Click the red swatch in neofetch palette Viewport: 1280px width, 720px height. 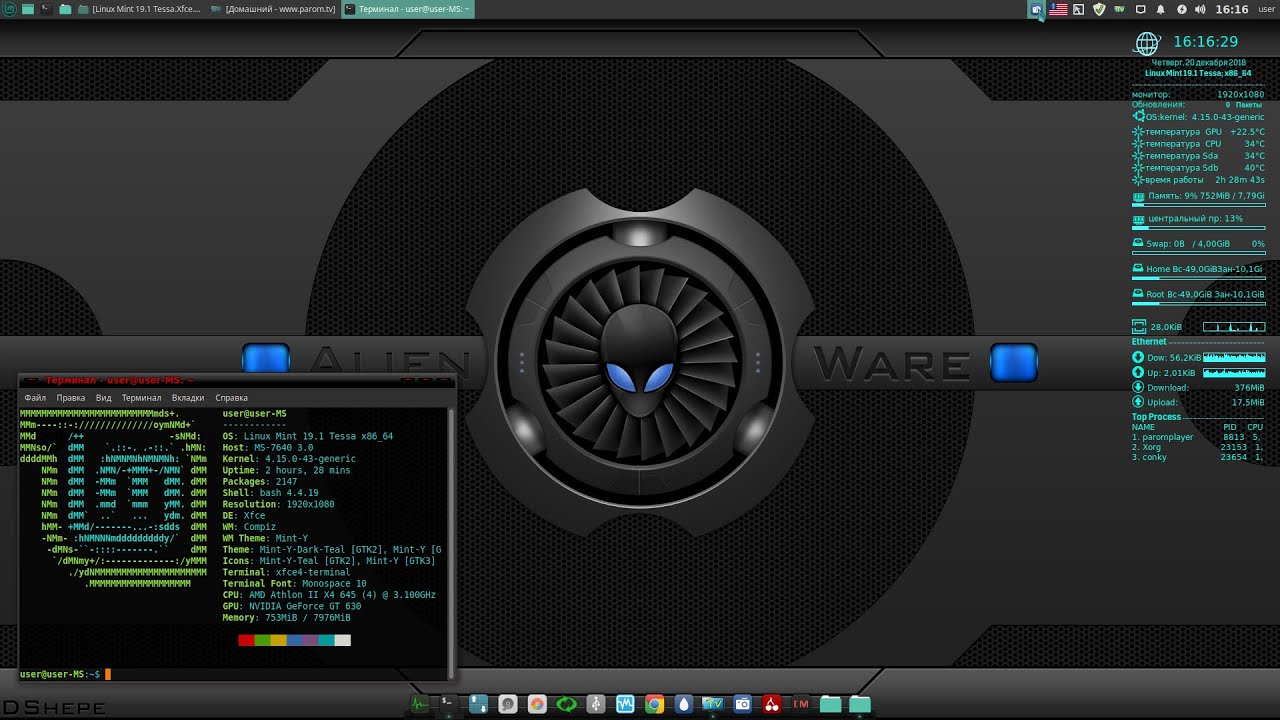(x=246, y=640)
